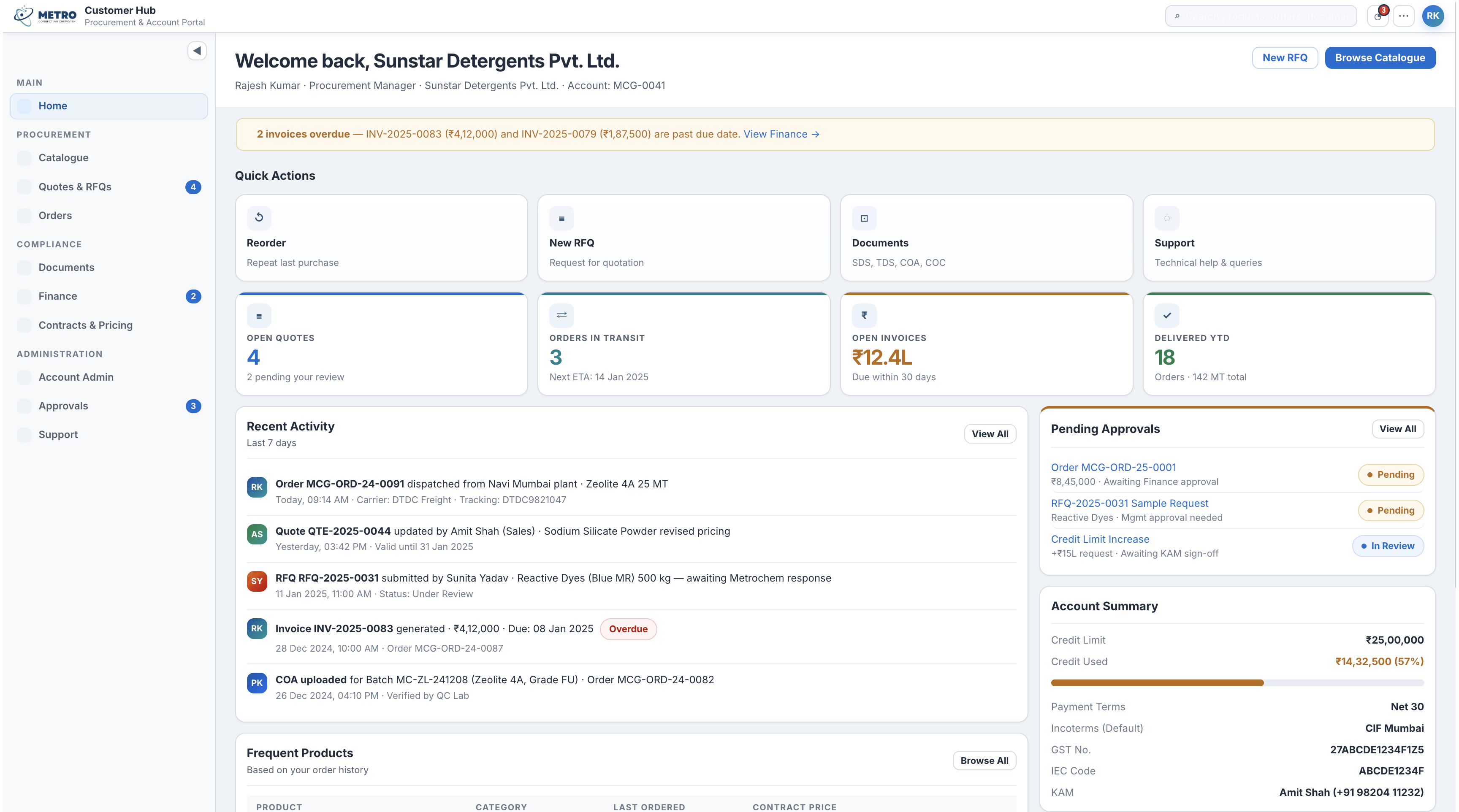Open Quotes & RFQs in sidebar
The height and width of the screenshot is (812, 1459).
point(75,187)
